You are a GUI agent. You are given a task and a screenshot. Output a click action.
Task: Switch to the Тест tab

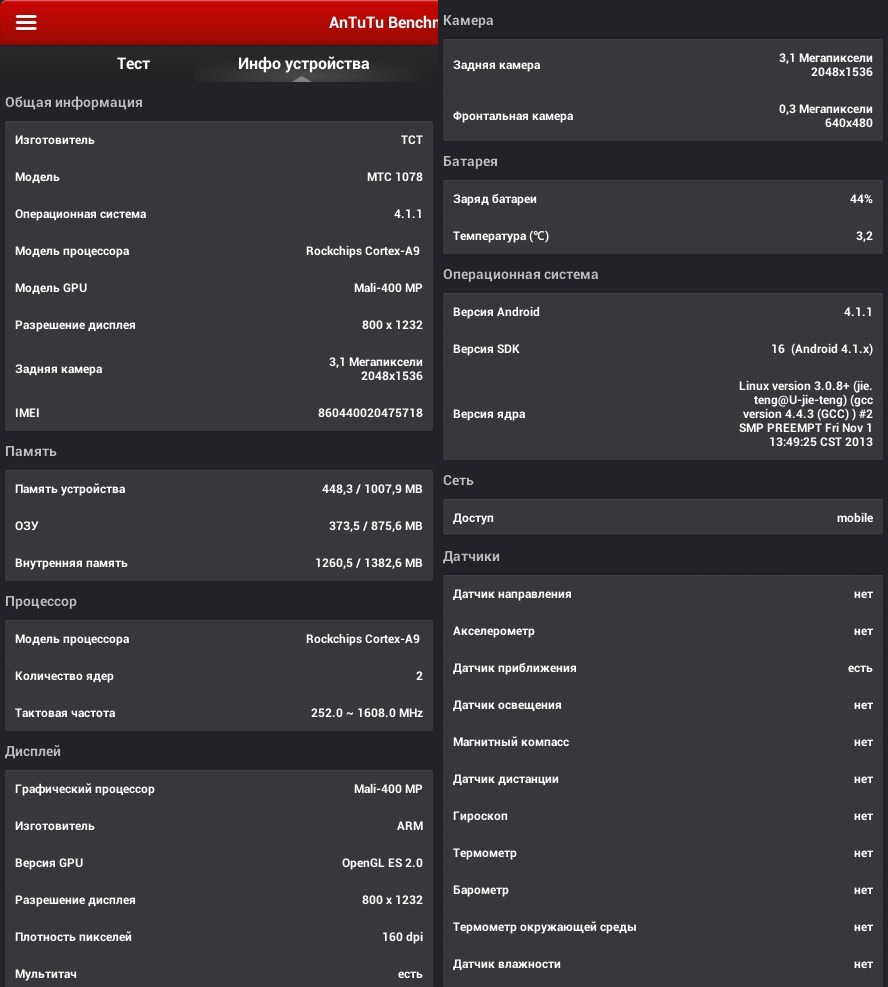click(133, 64)
